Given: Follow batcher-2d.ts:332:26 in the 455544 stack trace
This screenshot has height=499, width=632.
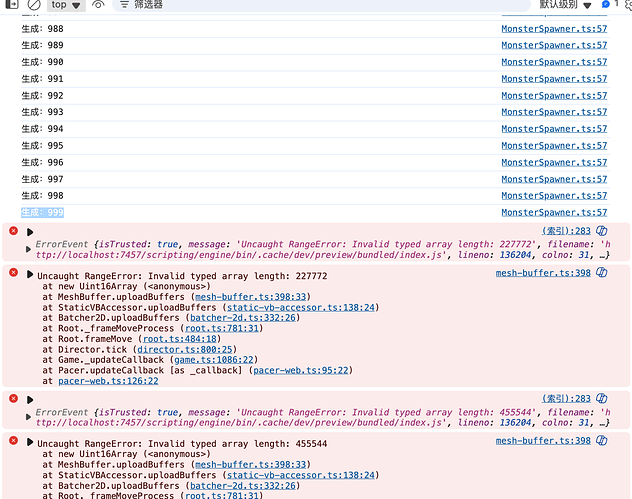Looking at the screenshot, I should (243, 486).
